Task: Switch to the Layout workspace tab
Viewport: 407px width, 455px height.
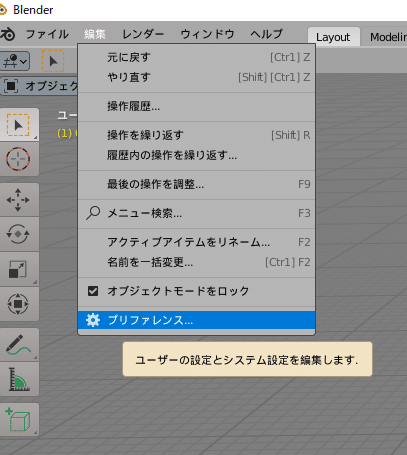Action: tap(333, 37)
